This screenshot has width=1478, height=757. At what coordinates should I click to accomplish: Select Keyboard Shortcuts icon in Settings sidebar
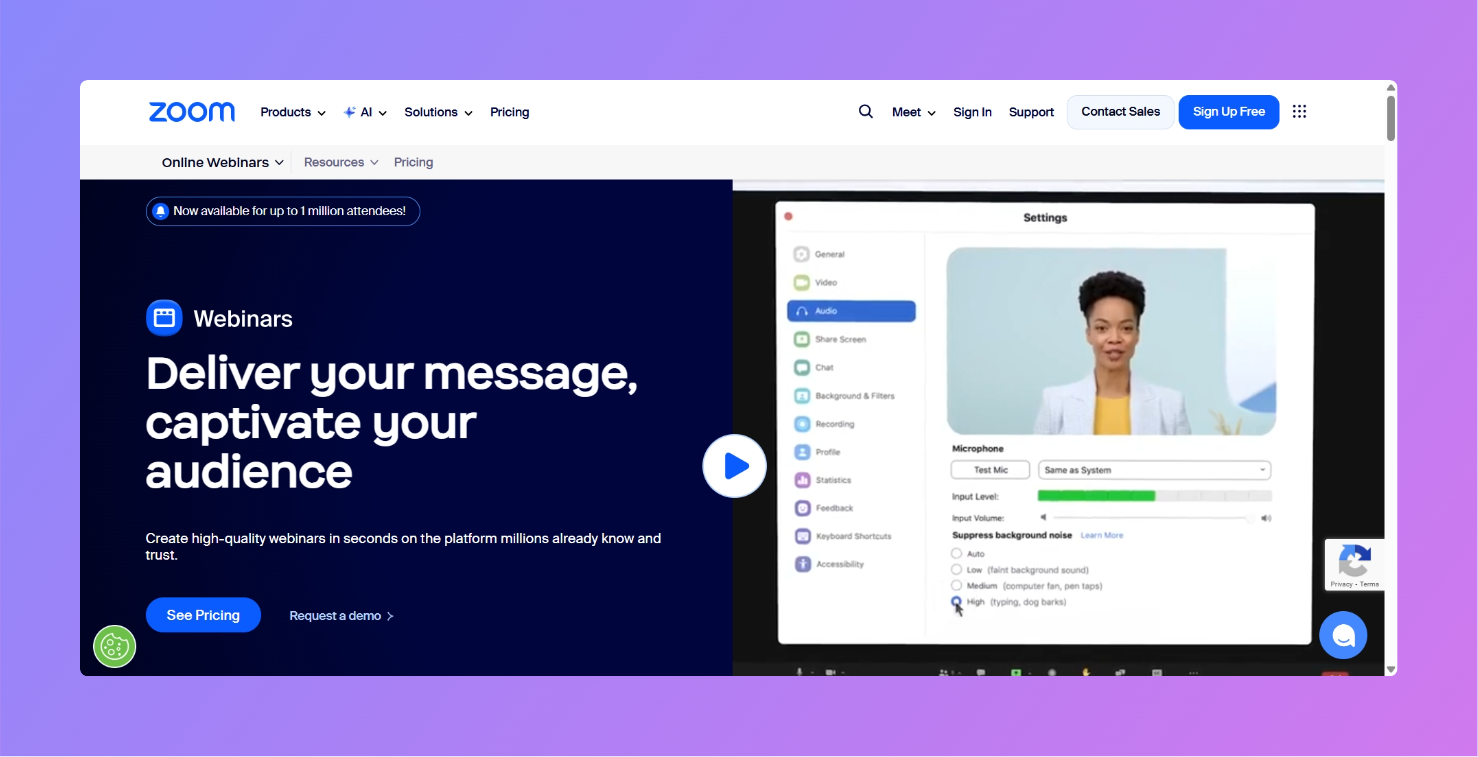pos(801,536)
